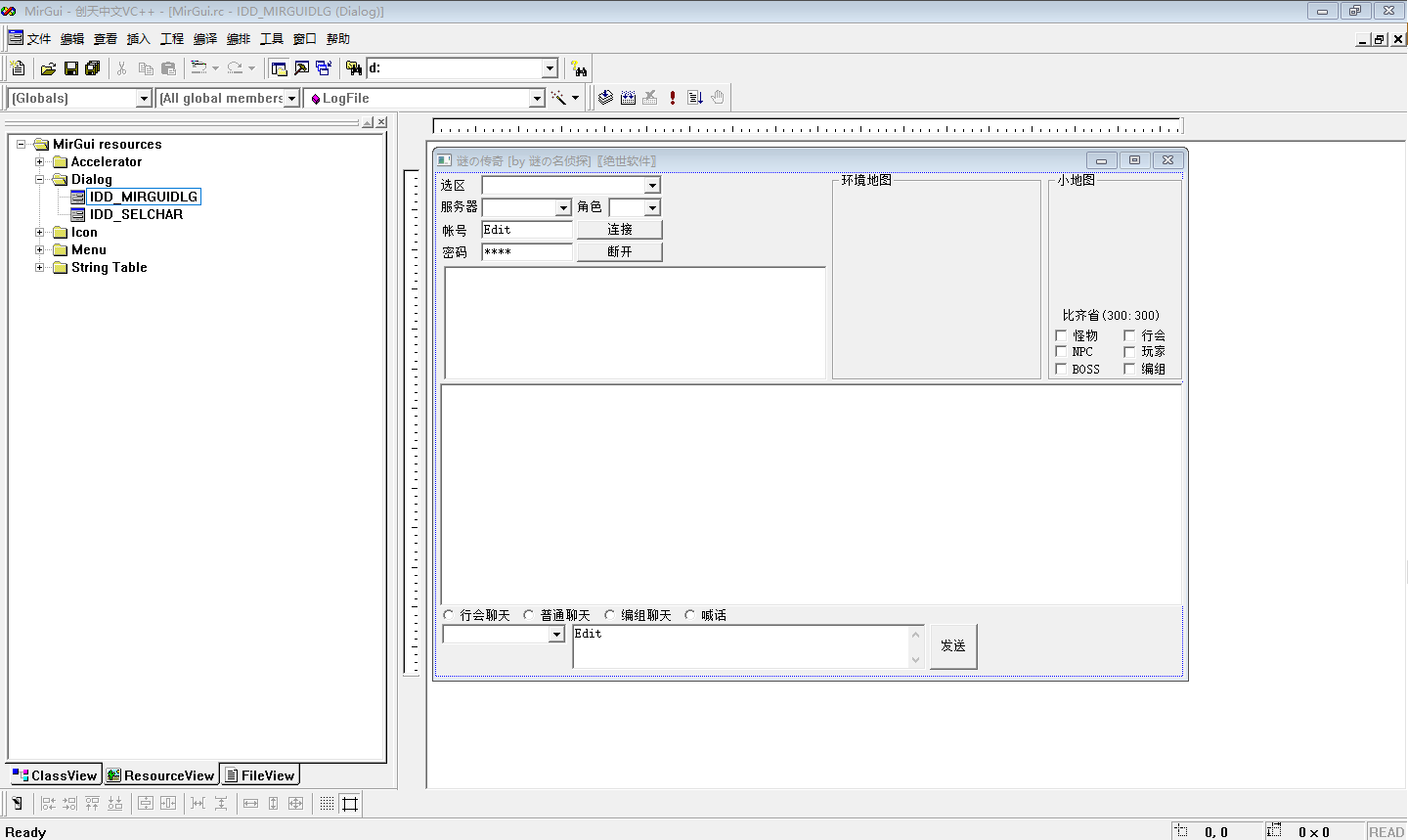This screenshot has height=840, width=1408.
Task: Toggle the Output window icon
Action: tap(301, 68)
